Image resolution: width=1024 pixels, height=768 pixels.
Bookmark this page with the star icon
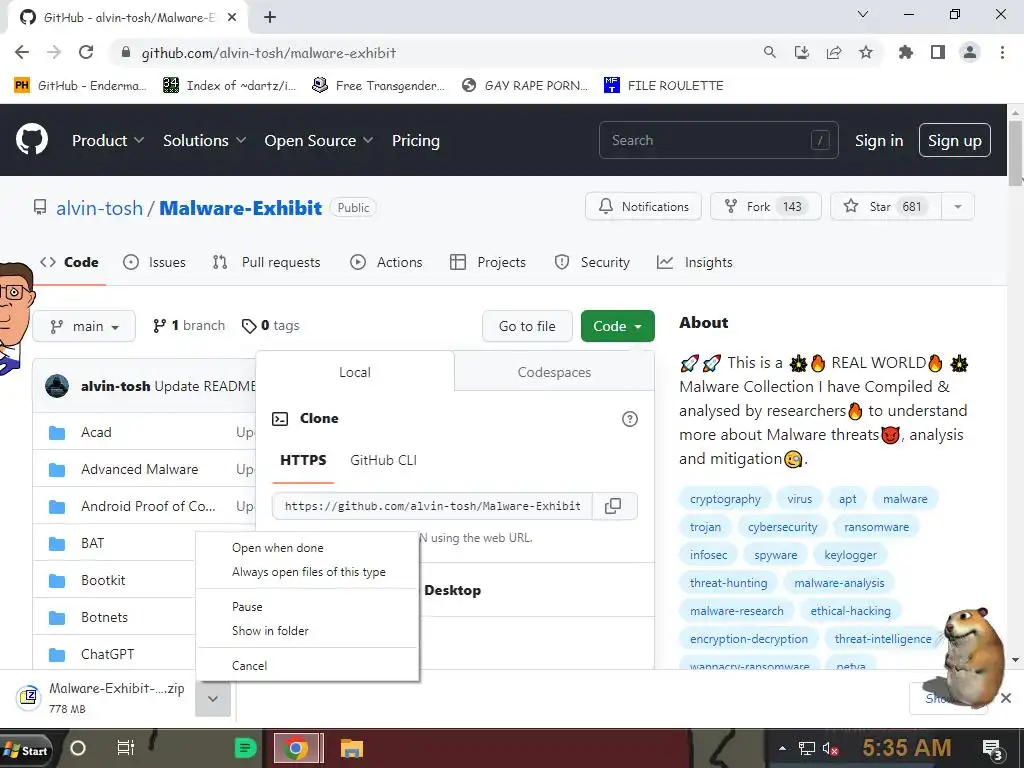[866, 53]
